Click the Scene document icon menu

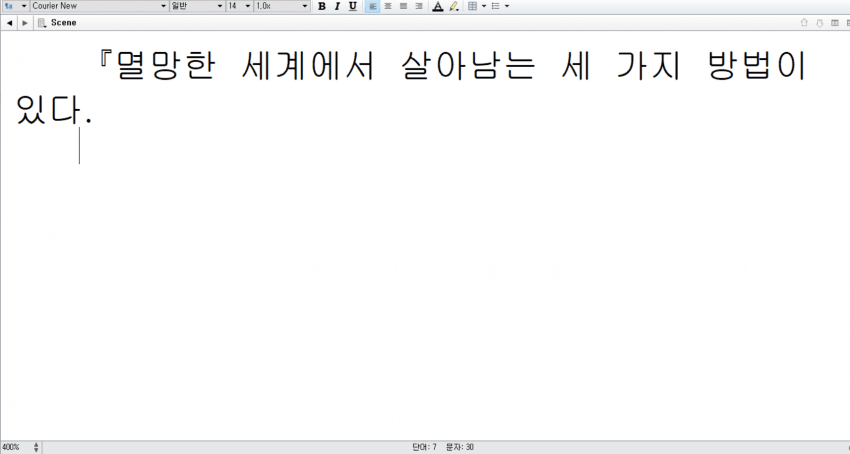click(42, 23)
